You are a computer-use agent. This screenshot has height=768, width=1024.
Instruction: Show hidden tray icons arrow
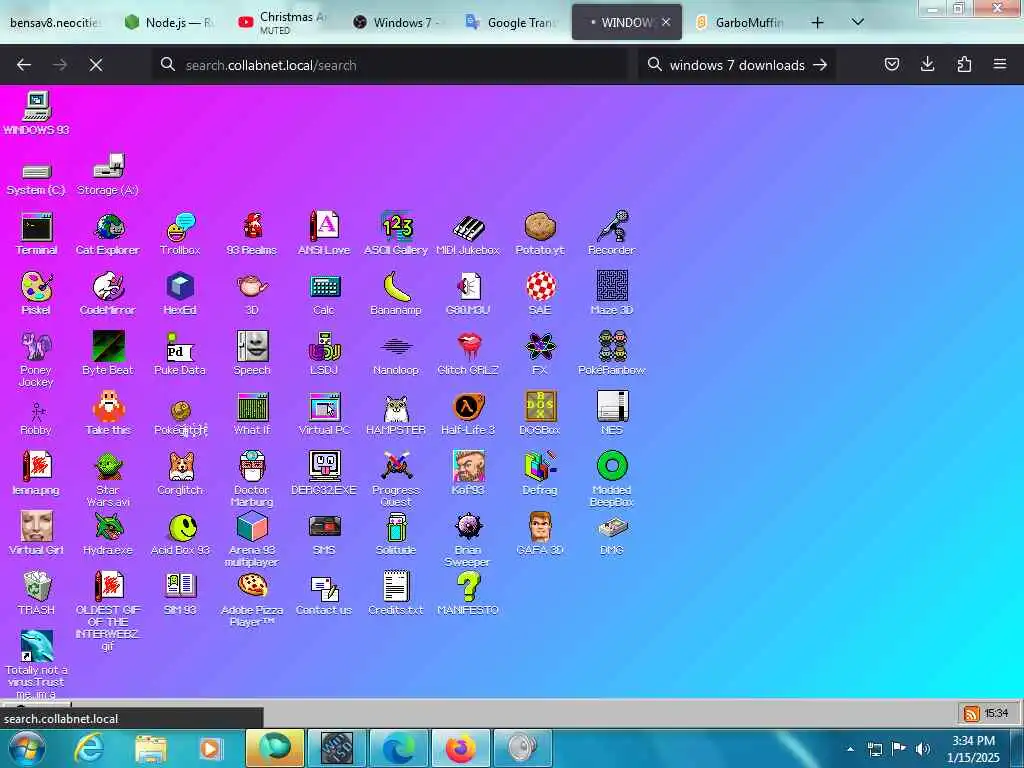[850, 748]
